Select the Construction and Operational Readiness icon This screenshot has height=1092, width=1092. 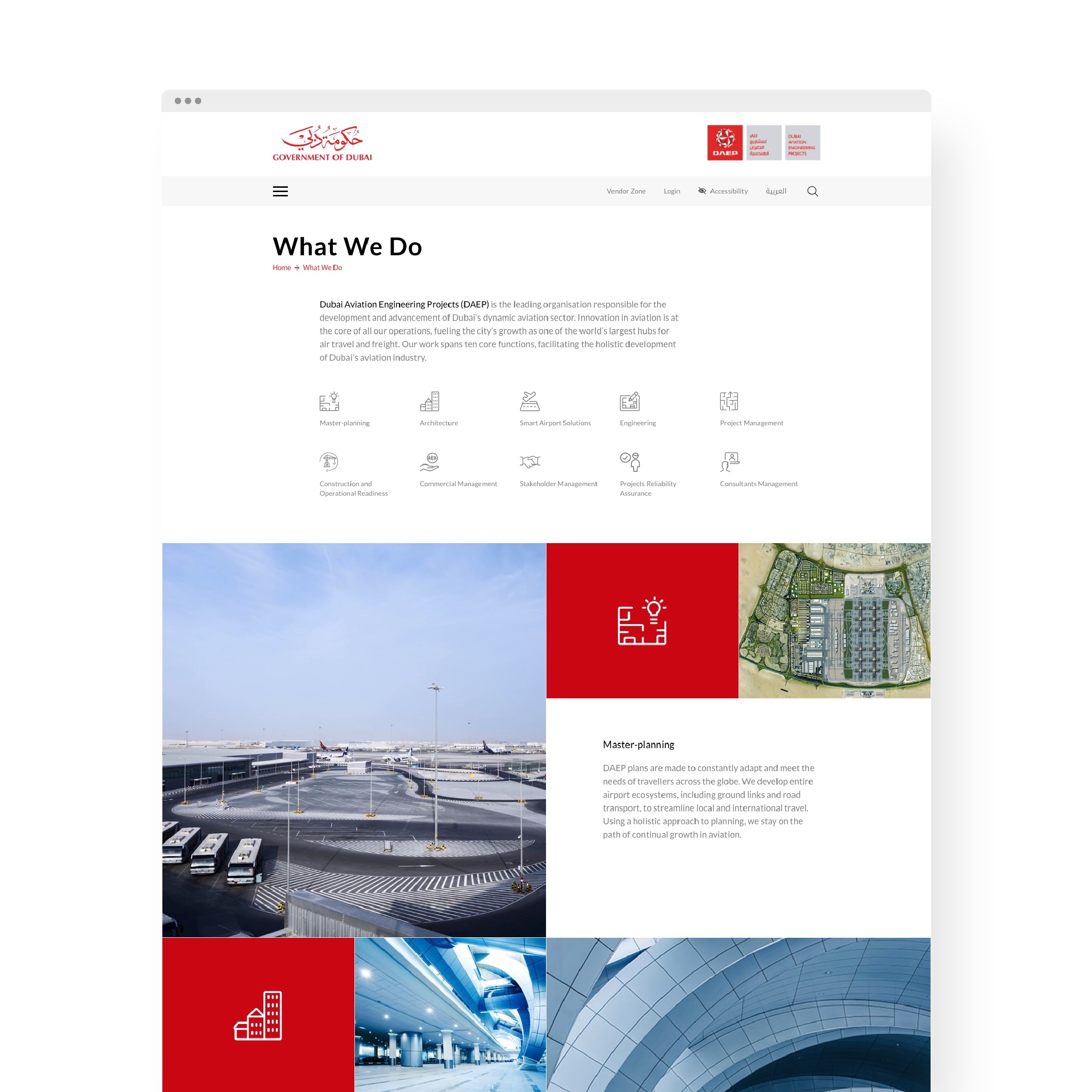(x=330, y=461)
